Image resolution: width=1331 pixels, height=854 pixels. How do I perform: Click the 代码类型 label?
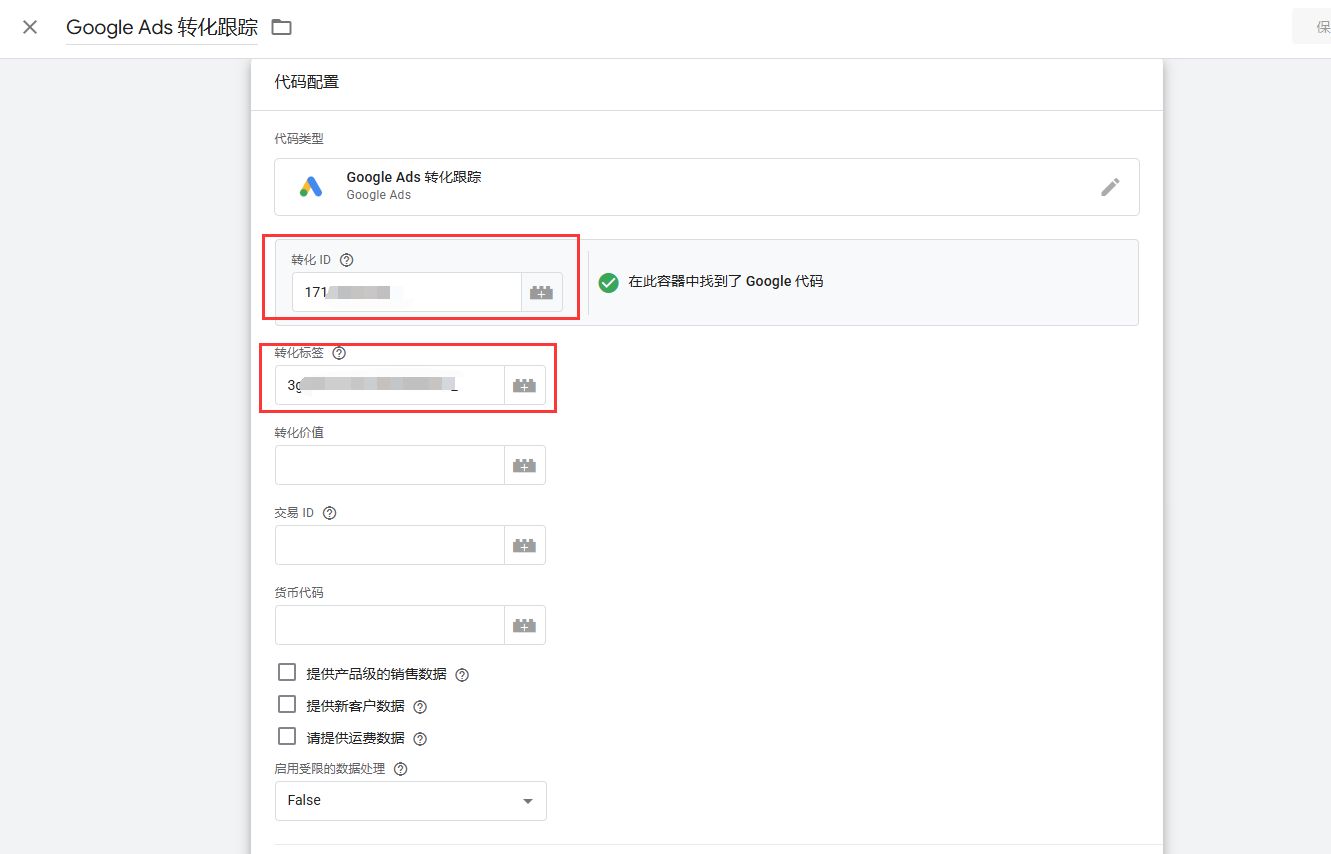(299, 139)
